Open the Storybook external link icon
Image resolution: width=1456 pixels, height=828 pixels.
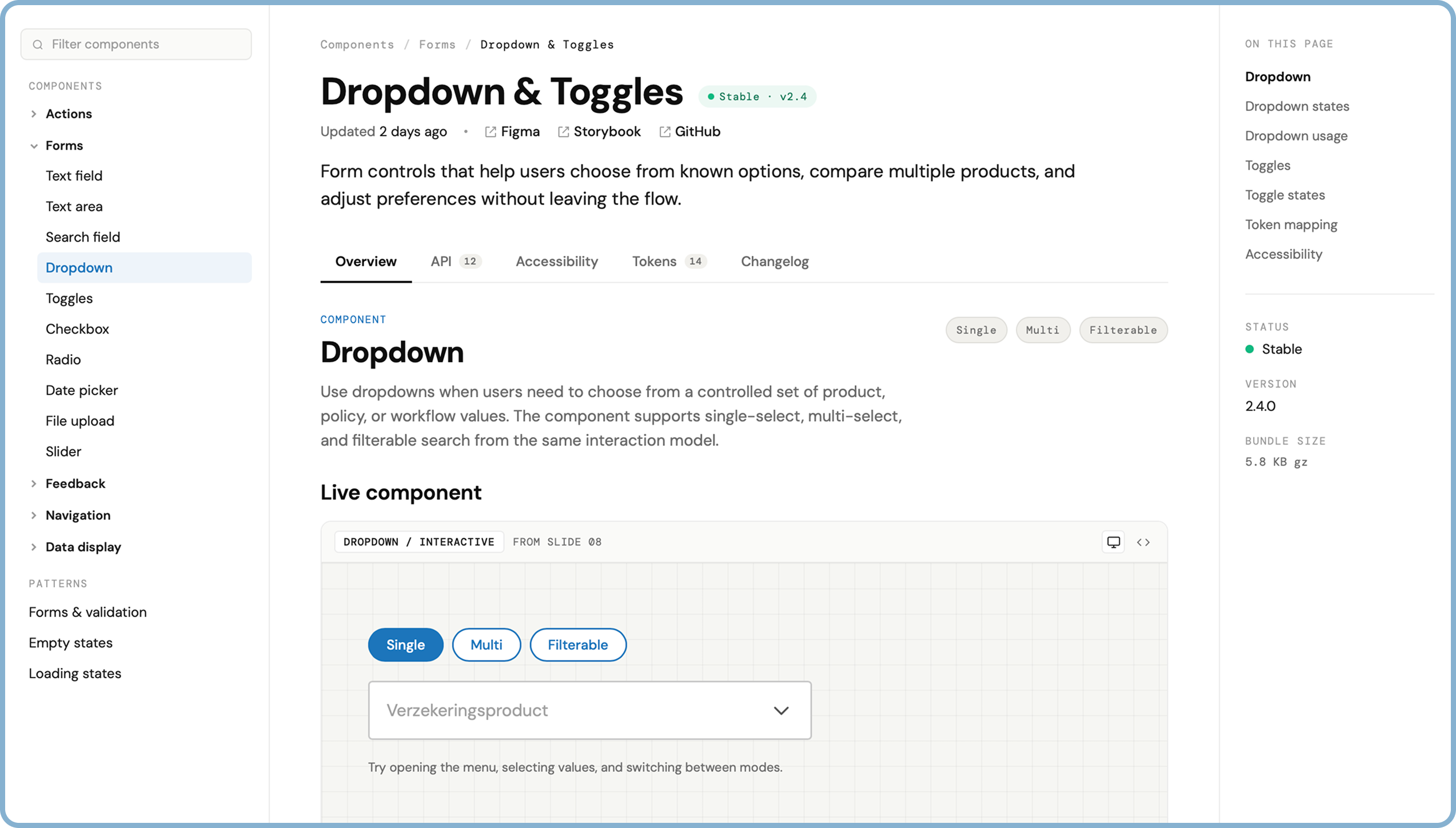(563, 131)
